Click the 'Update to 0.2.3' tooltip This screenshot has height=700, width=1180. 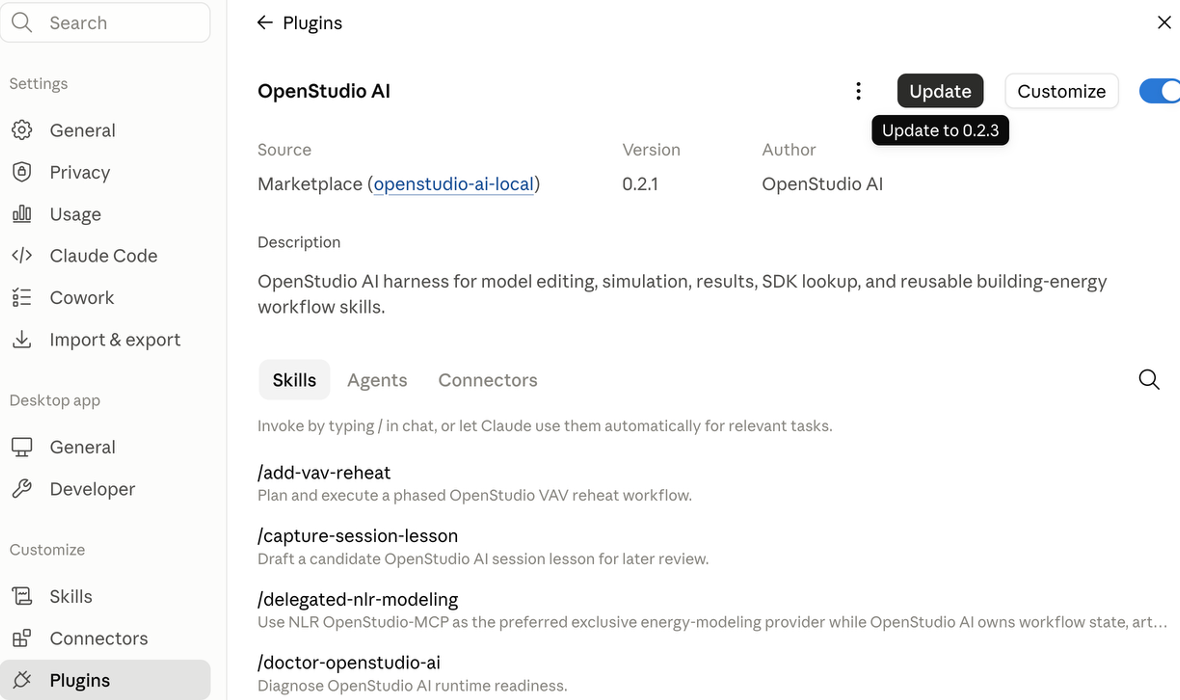[940, 130]
